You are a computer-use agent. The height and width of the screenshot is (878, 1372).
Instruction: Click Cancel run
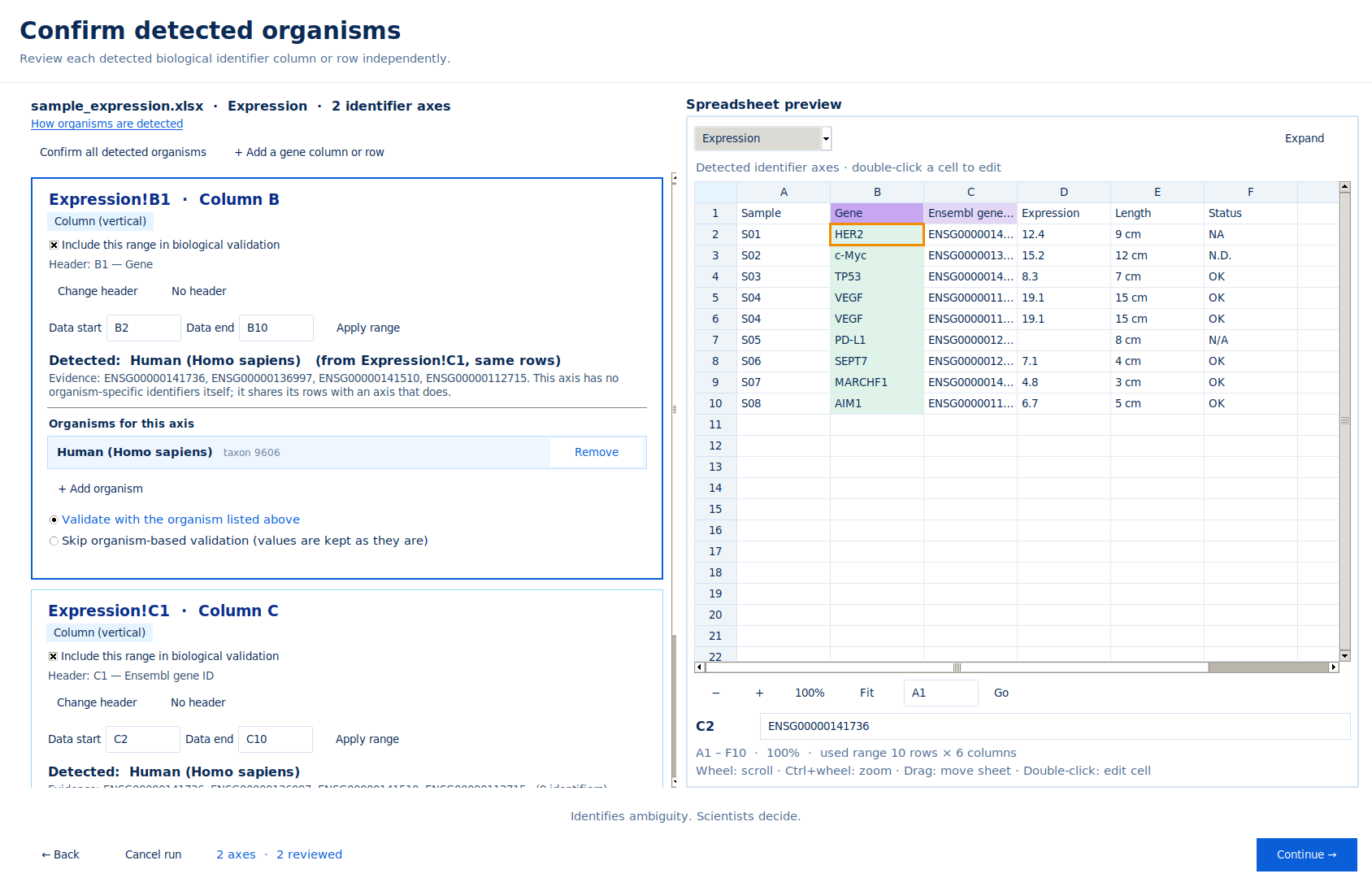coord(153,854)
